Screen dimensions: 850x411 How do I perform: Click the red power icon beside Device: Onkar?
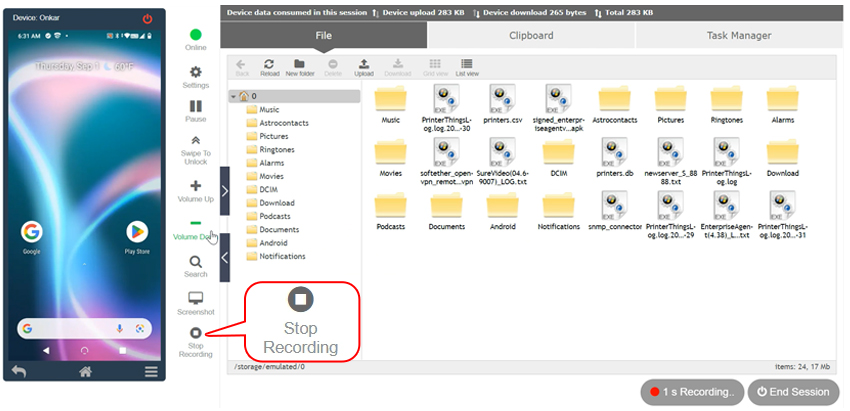click(147, 19)
